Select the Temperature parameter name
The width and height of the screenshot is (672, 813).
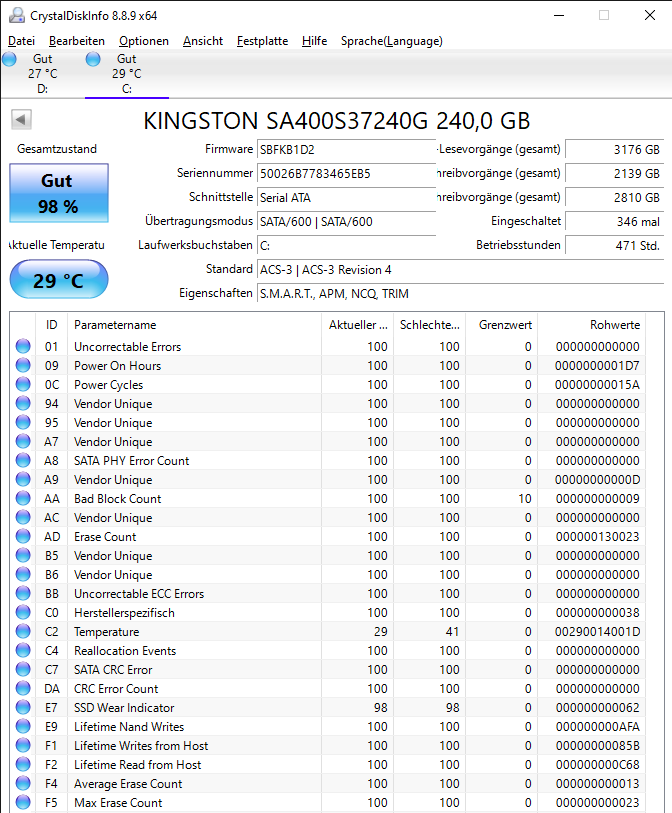pos(107,632)
